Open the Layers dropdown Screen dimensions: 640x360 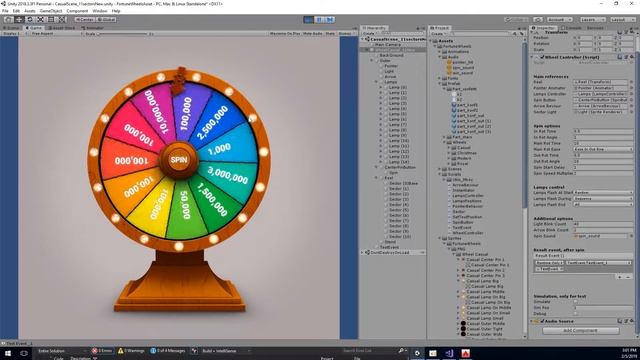tap(592, 19)
